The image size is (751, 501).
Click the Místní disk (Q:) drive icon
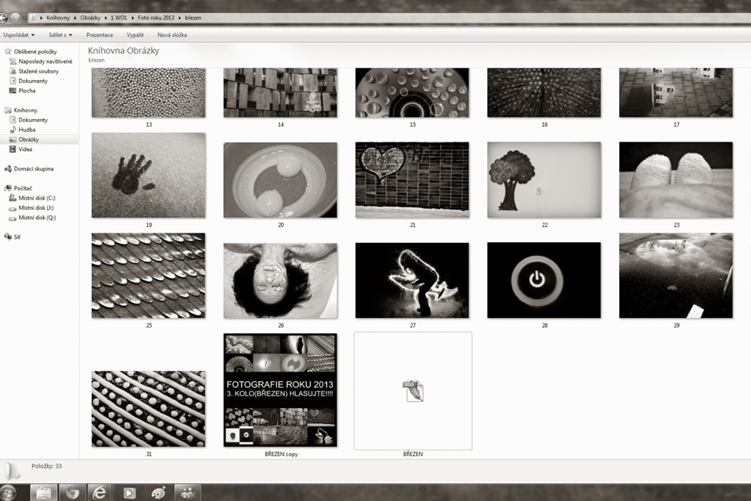(x=13, y=218)
